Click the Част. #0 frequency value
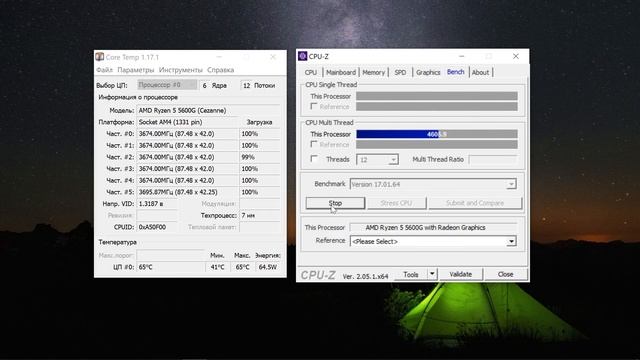Screen dimensions: 640x360 (176, 134)
